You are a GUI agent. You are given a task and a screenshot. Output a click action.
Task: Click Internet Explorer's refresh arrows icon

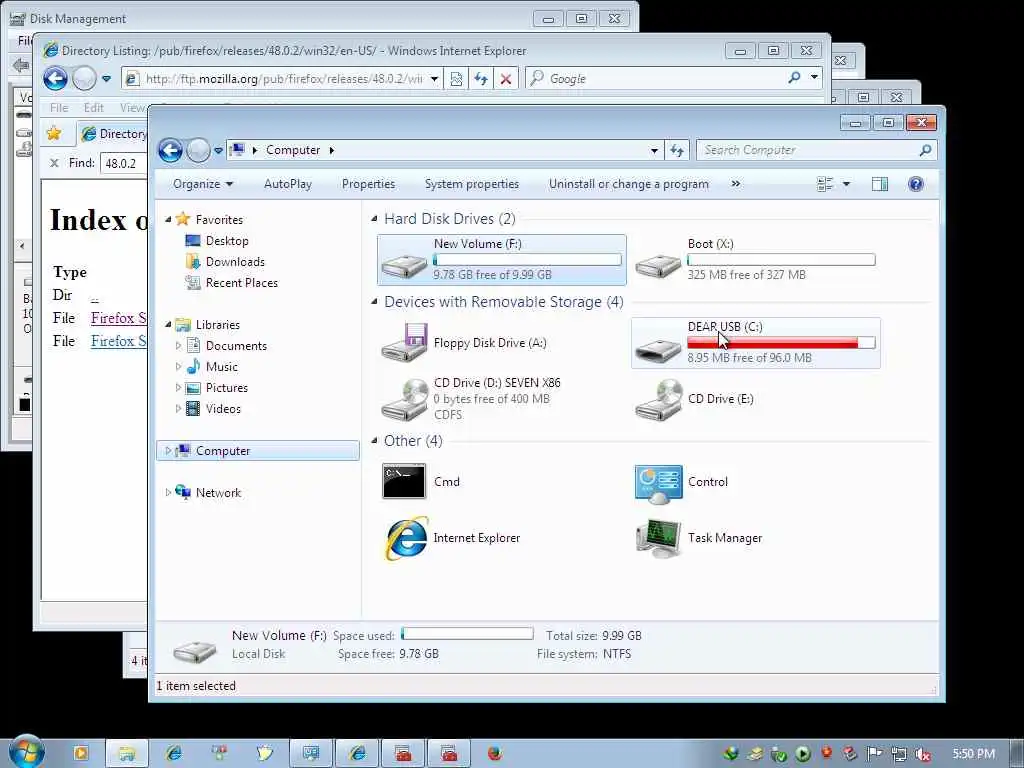(x=481, y=79)
